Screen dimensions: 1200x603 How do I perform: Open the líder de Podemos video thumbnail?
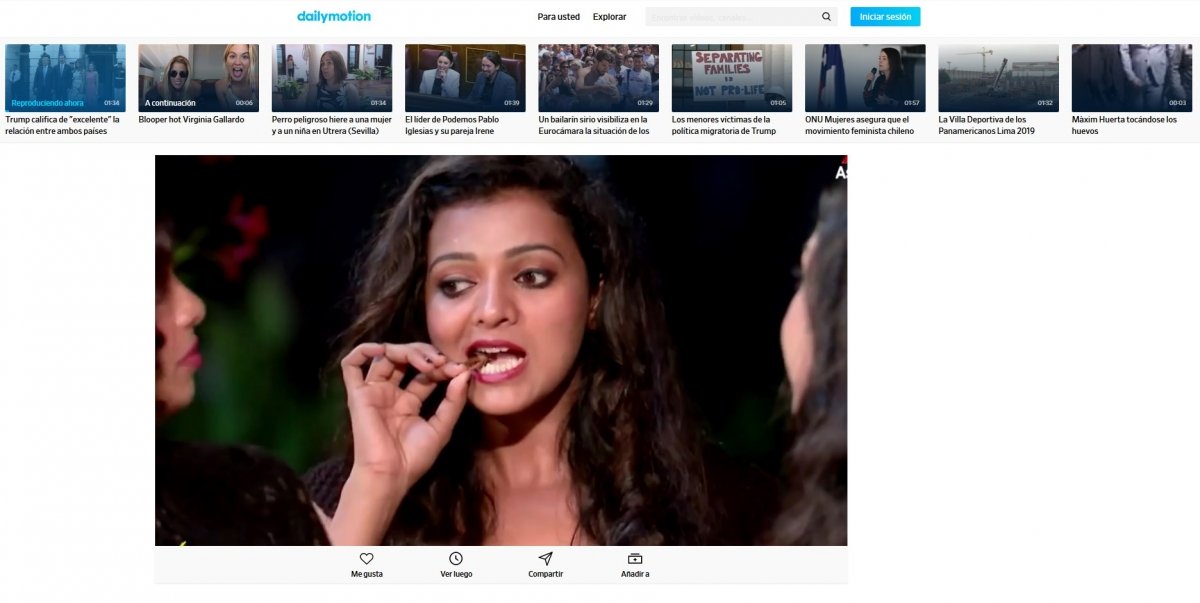pos(465,77)
